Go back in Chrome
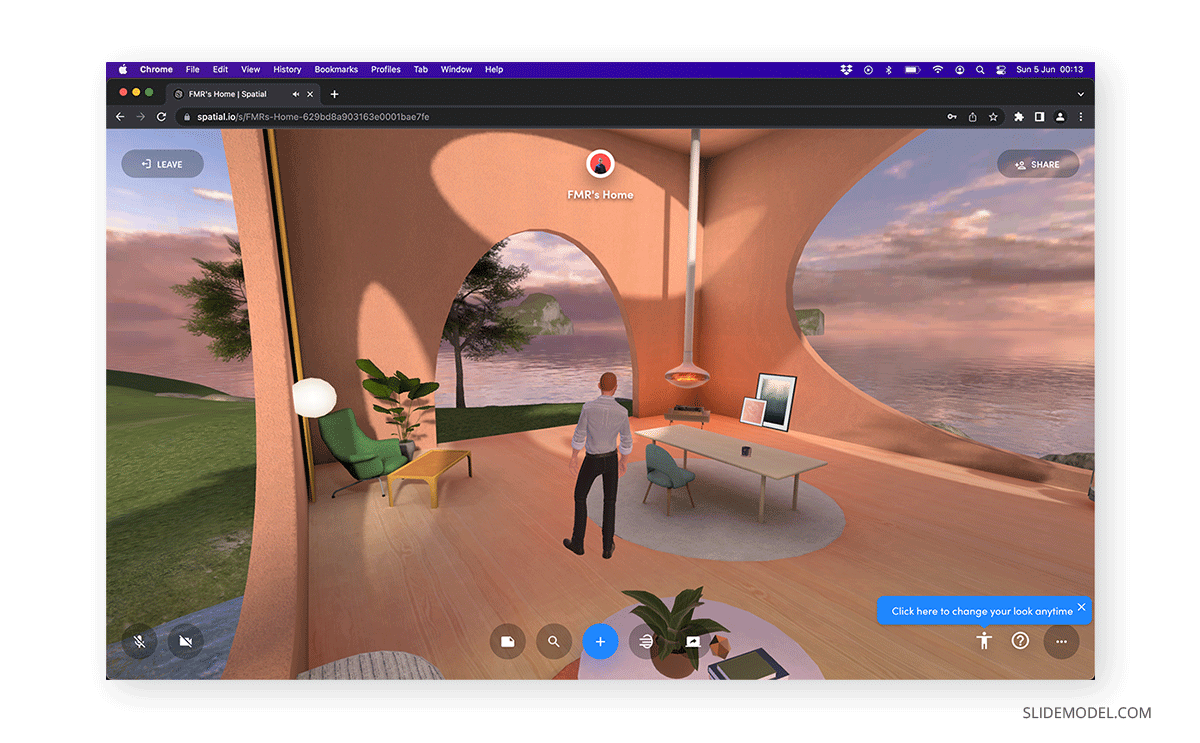Image resolution: width=1200 pixels, height=743 pixels. (x=120, y=117)
